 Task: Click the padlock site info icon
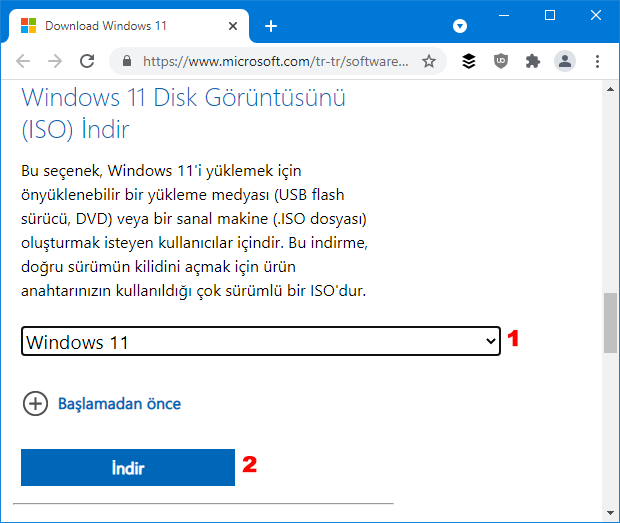pyautogui.click(x=127, y=61)
